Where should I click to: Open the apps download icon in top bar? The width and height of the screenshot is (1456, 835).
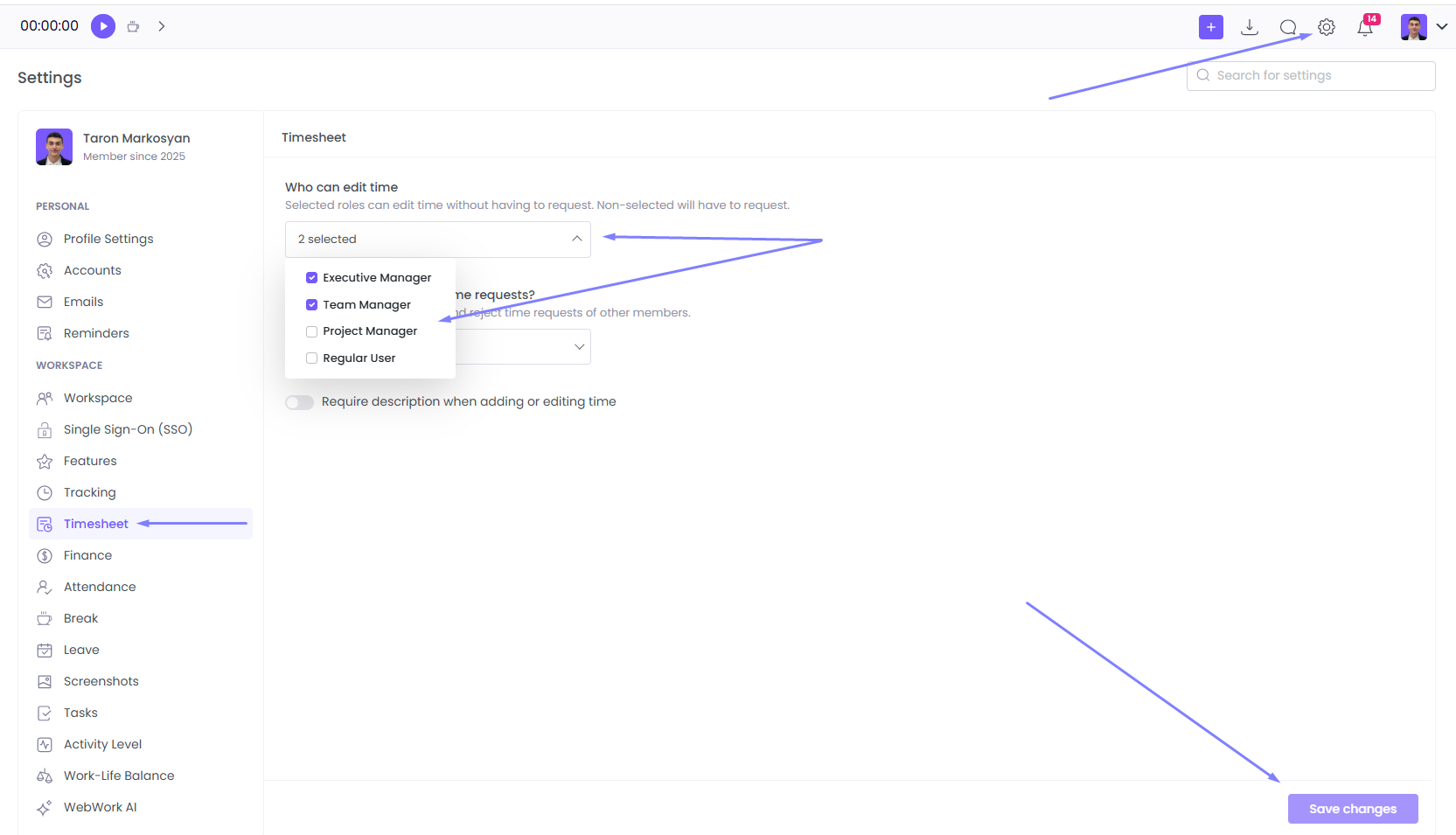(x=1249, y=26)
